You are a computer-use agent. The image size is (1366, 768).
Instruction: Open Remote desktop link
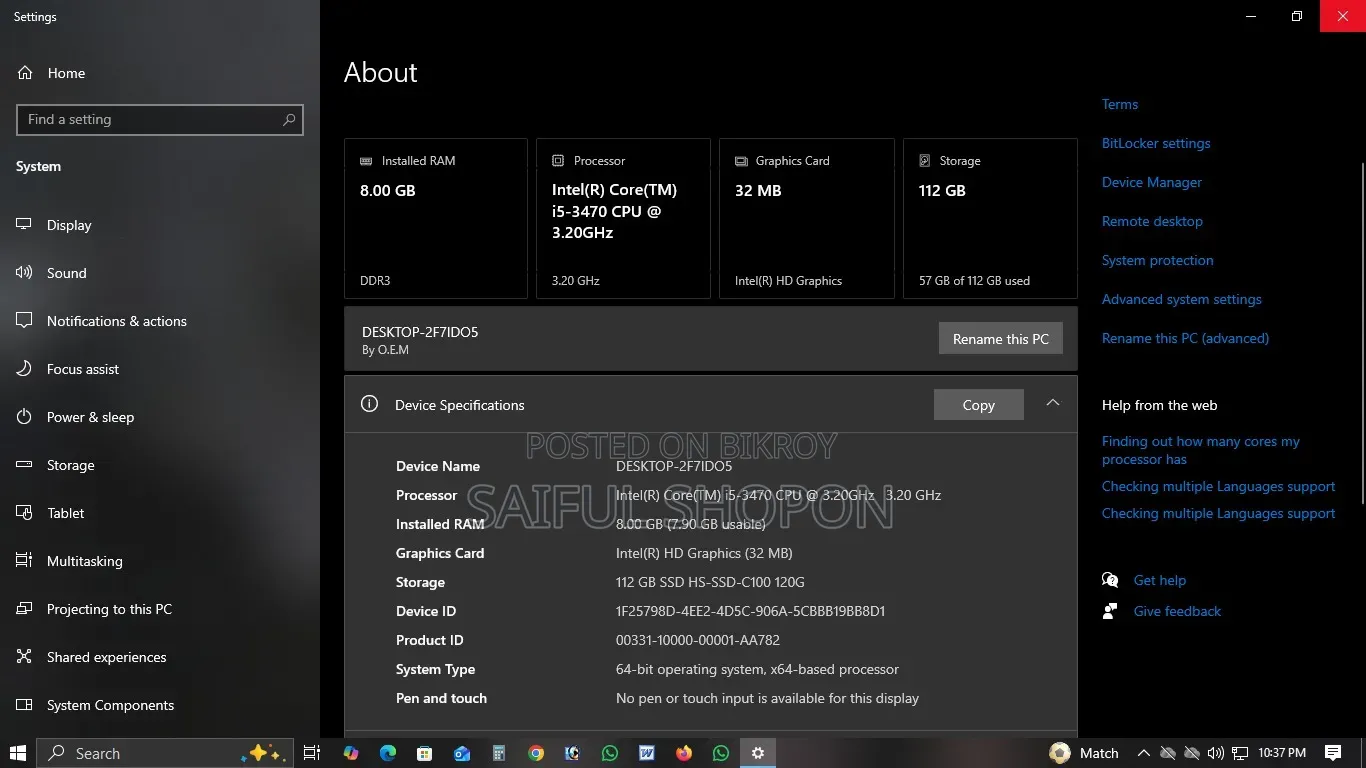click(1152, 221)
